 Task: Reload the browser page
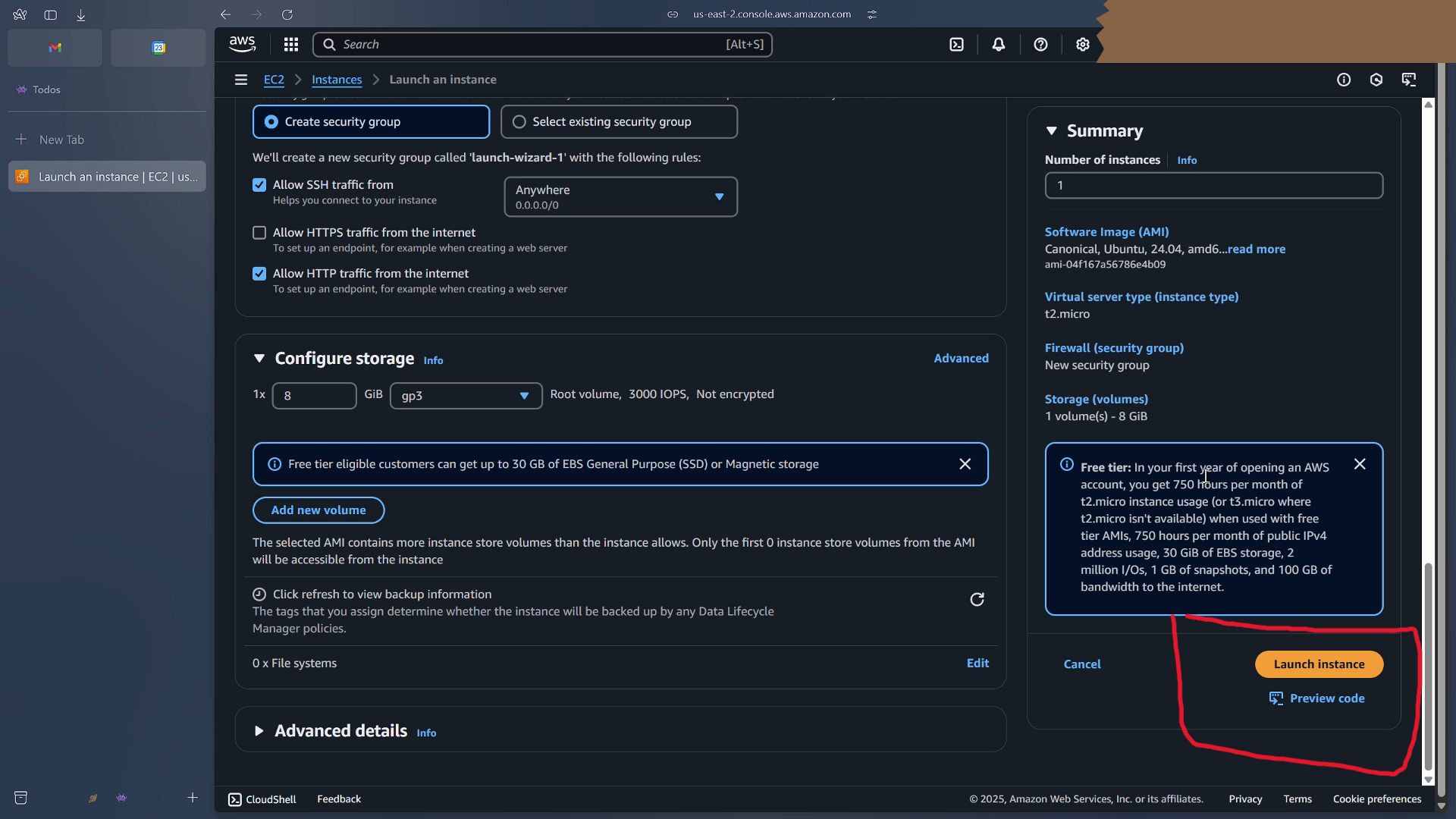click(287, 14)
